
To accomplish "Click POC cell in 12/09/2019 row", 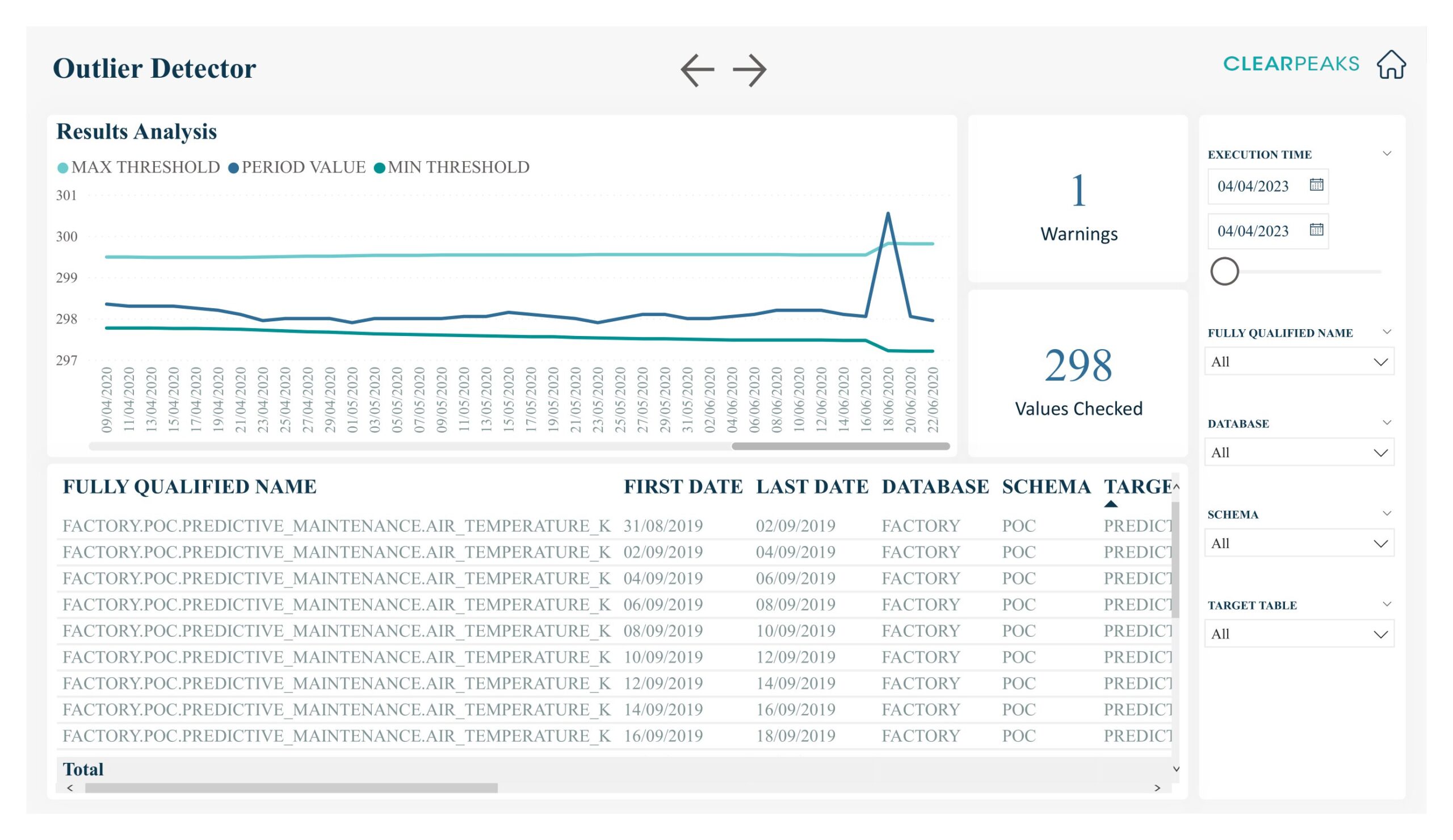I will 1018,683.
